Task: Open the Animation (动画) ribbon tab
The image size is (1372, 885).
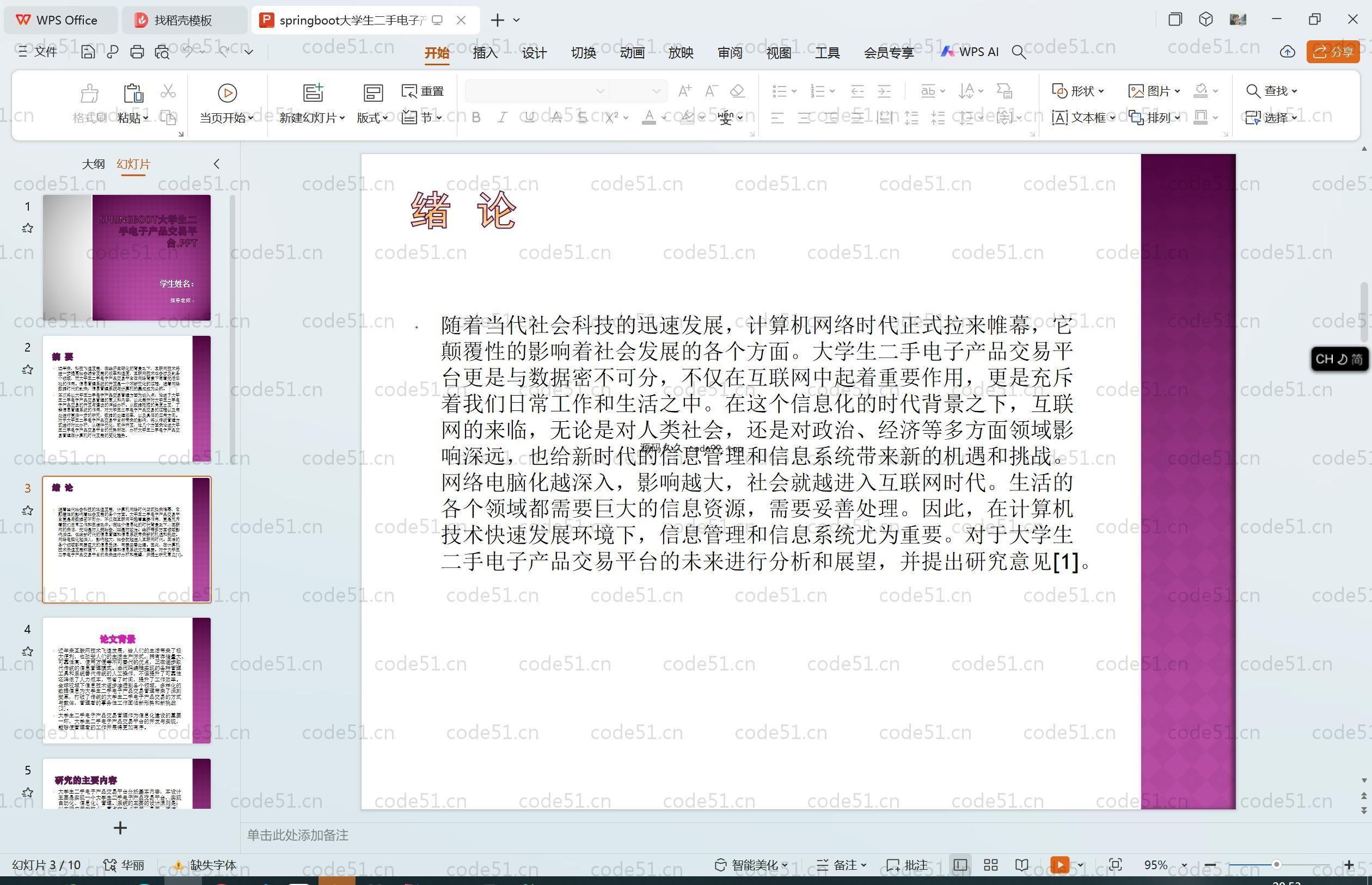Action: [632, 53]
